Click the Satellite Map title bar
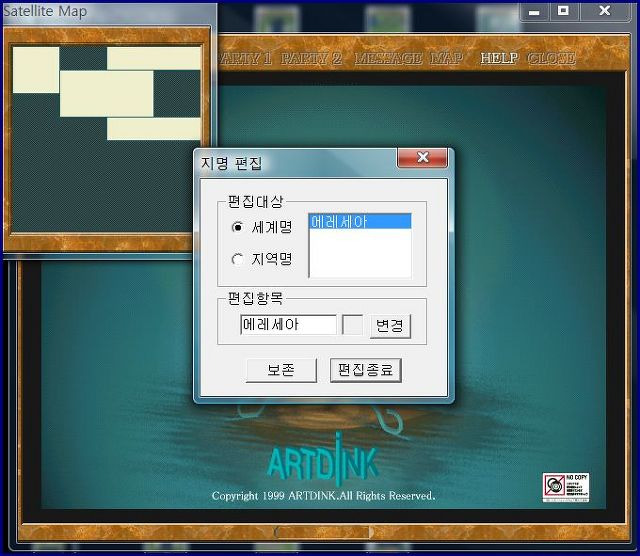The height and width of the screenshot is (556, 640). click(109, 11)
